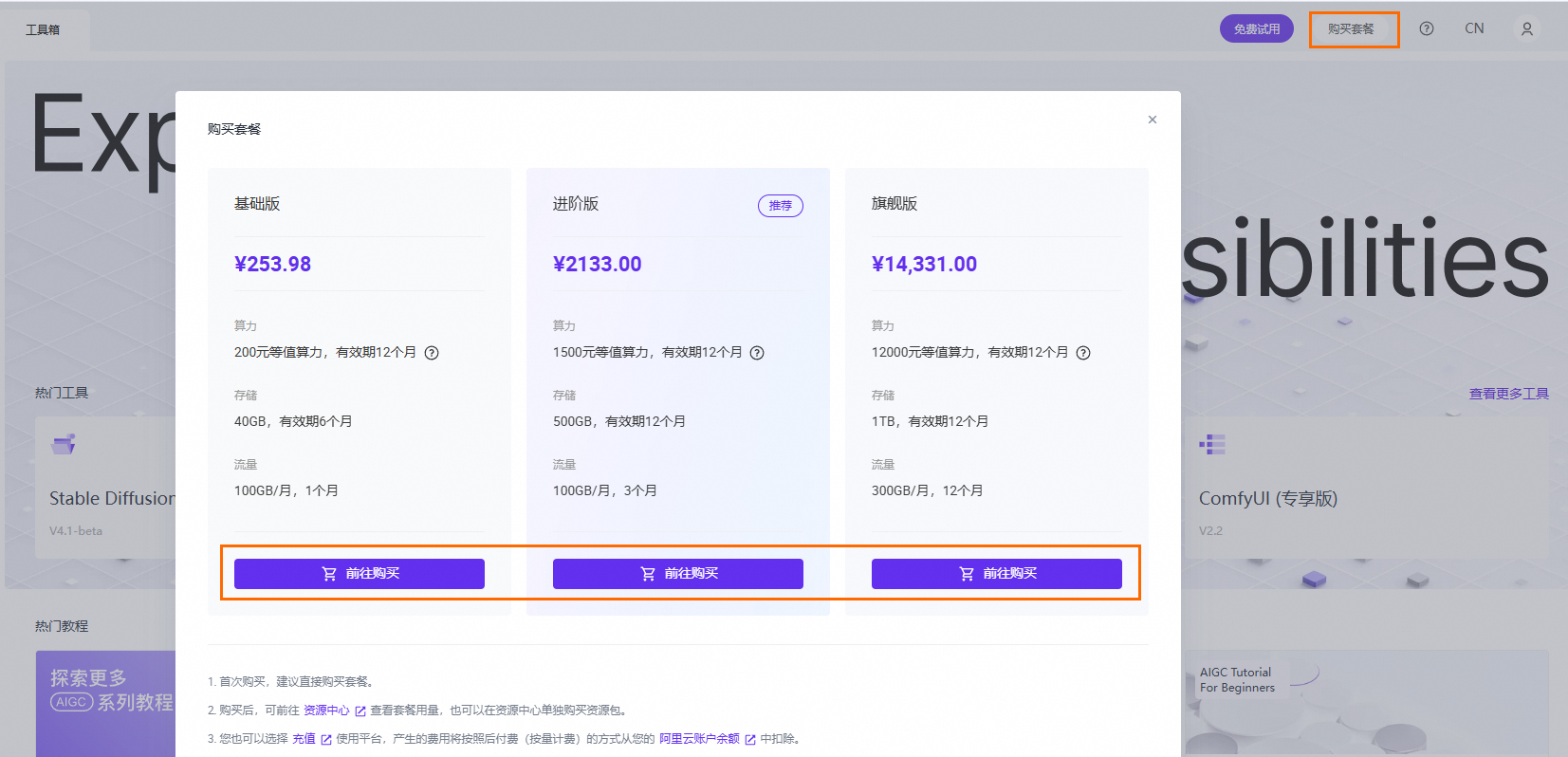Click 前往购买 for 旗舰版
This screenshot has width=1568, height=757.
pyautogui.click(x=997, y=574)
